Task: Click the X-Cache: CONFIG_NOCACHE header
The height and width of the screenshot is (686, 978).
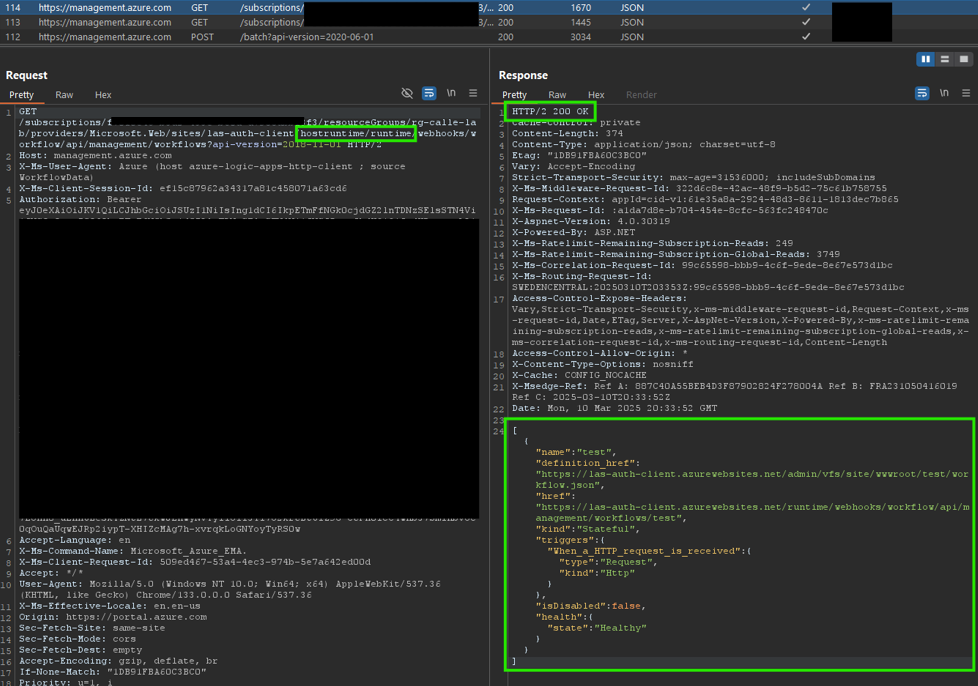Action: click(579, 375)
